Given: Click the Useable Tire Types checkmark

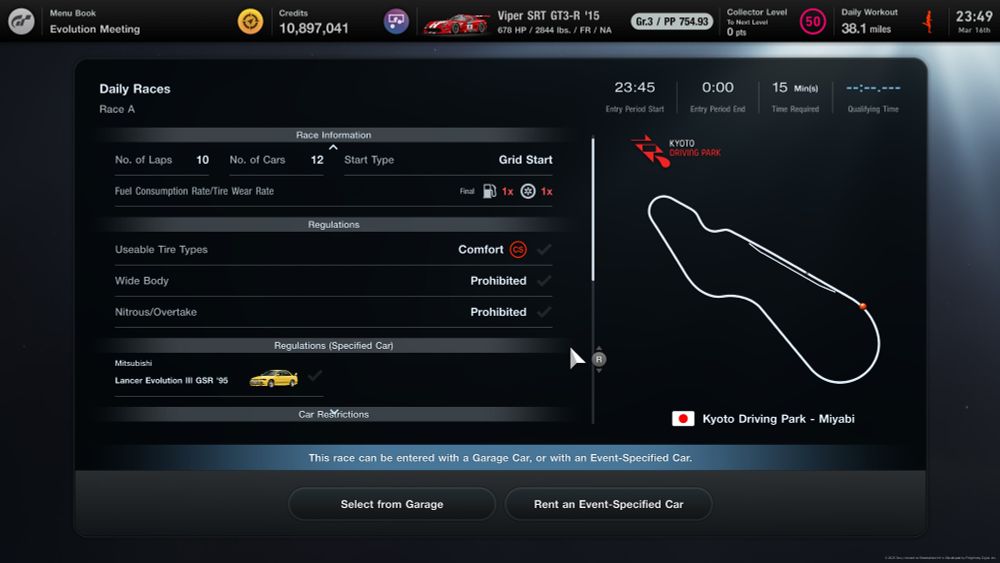Looking at the screenshot, I should [544, 249].
